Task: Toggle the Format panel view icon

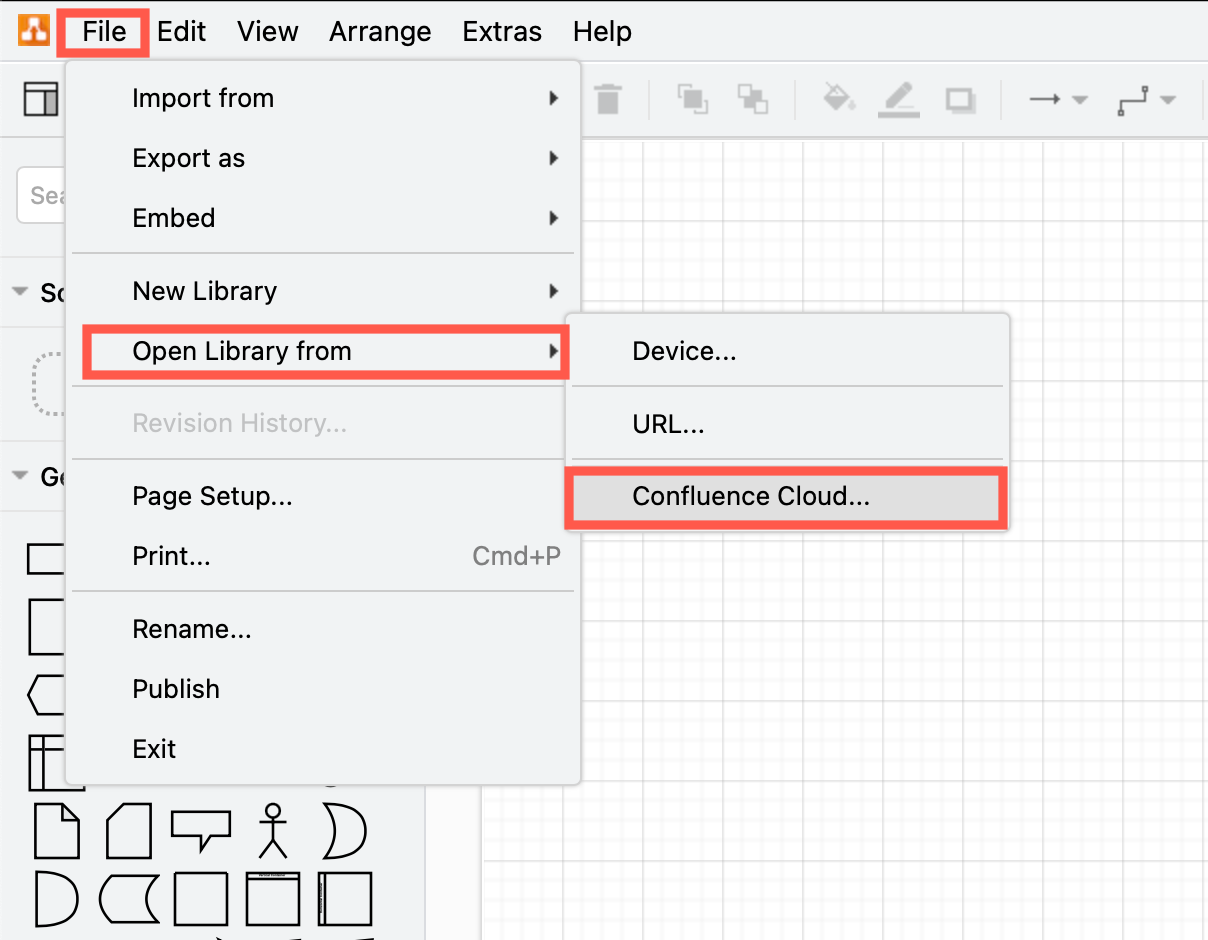Action: click(39, 99)
